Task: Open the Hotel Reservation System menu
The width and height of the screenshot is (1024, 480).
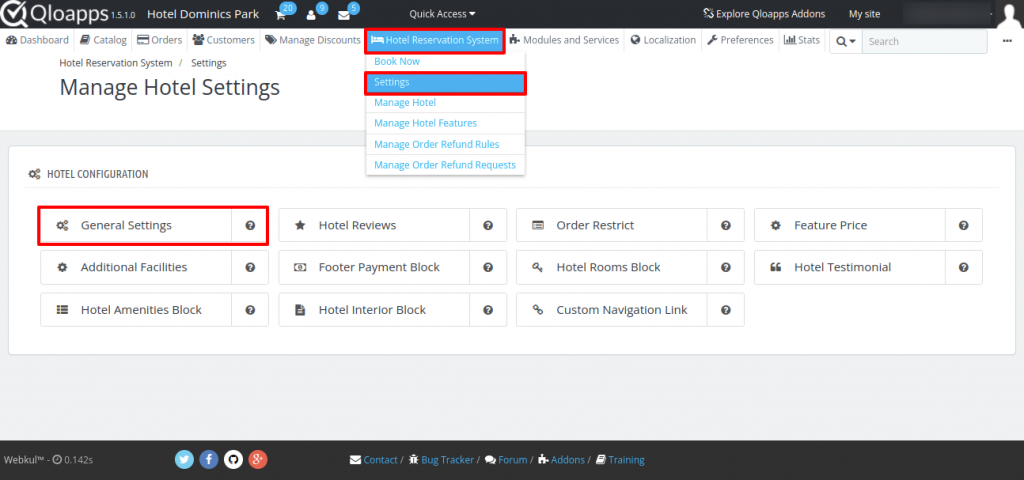Action: (435, 40)
